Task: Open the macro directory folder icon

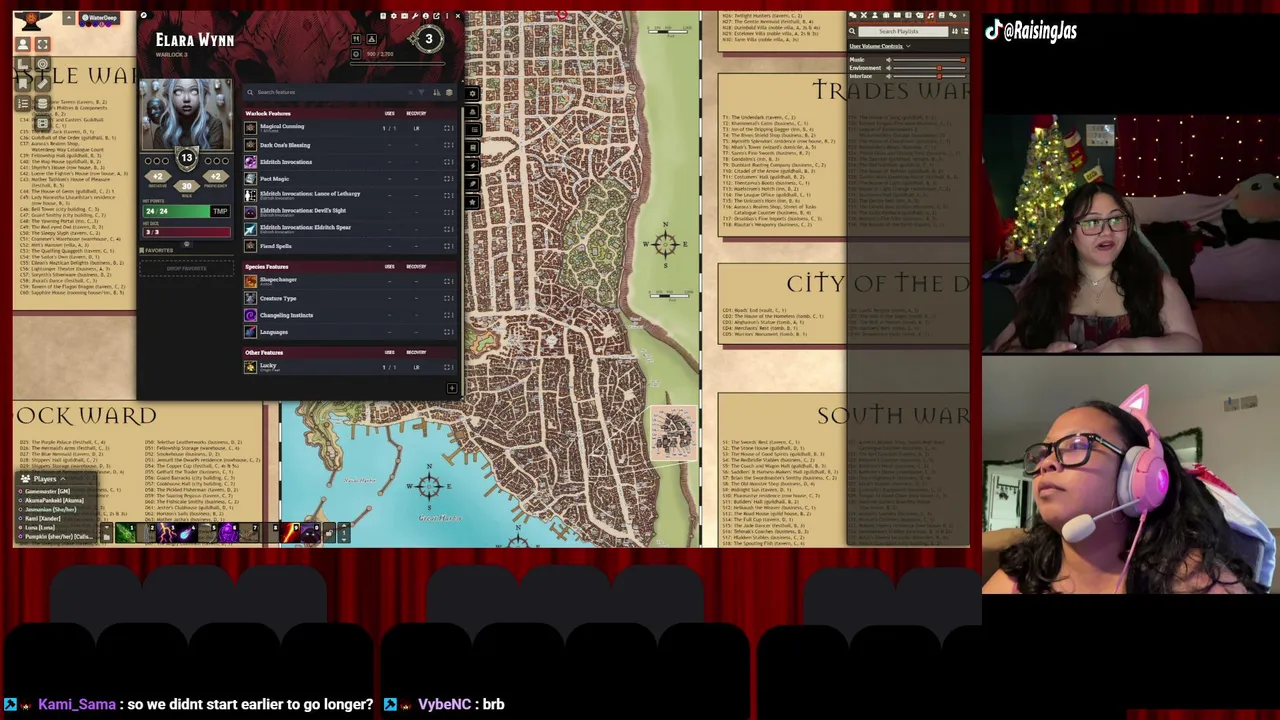Action: (107, 537)
